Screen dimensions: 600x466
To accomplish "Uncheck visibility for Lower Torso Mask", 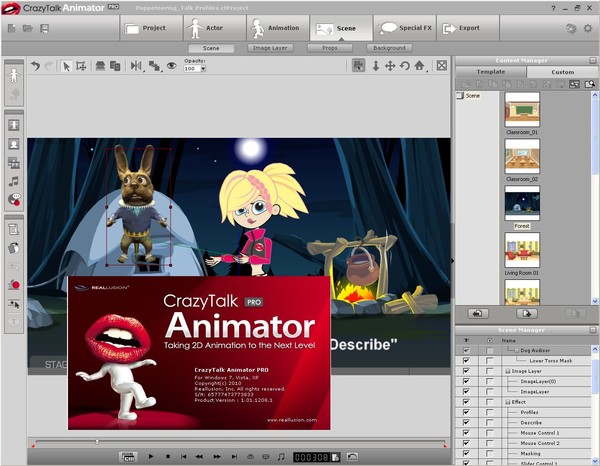I will [466, 360].
